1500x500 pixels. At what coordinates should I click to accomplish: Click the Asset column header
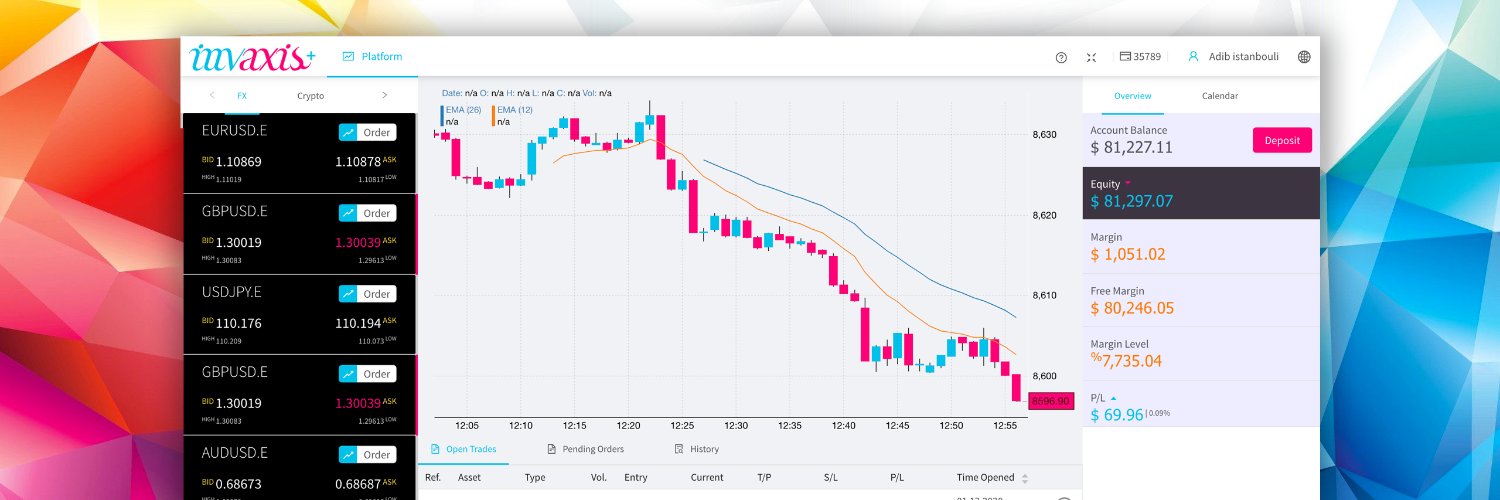[470, 478]
